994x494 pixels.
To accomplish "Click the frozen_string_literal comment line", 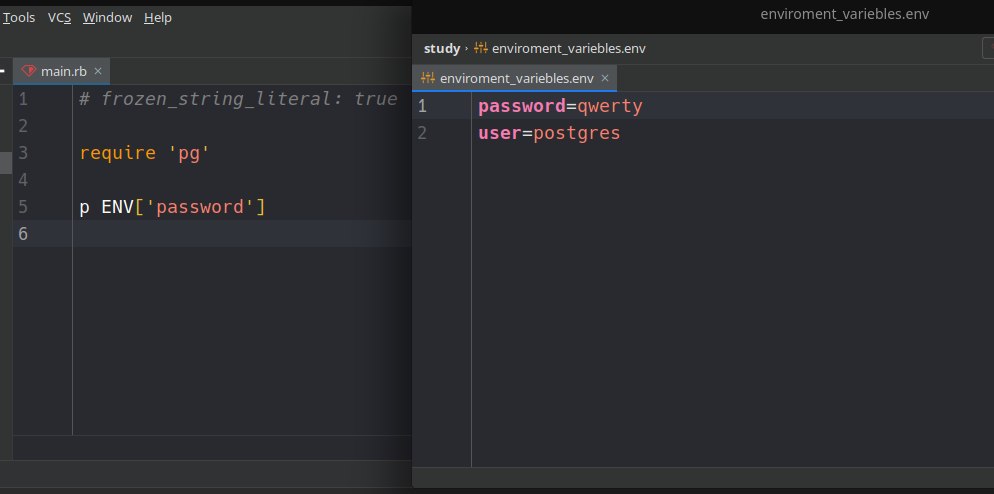I will [x=238, y=99].
